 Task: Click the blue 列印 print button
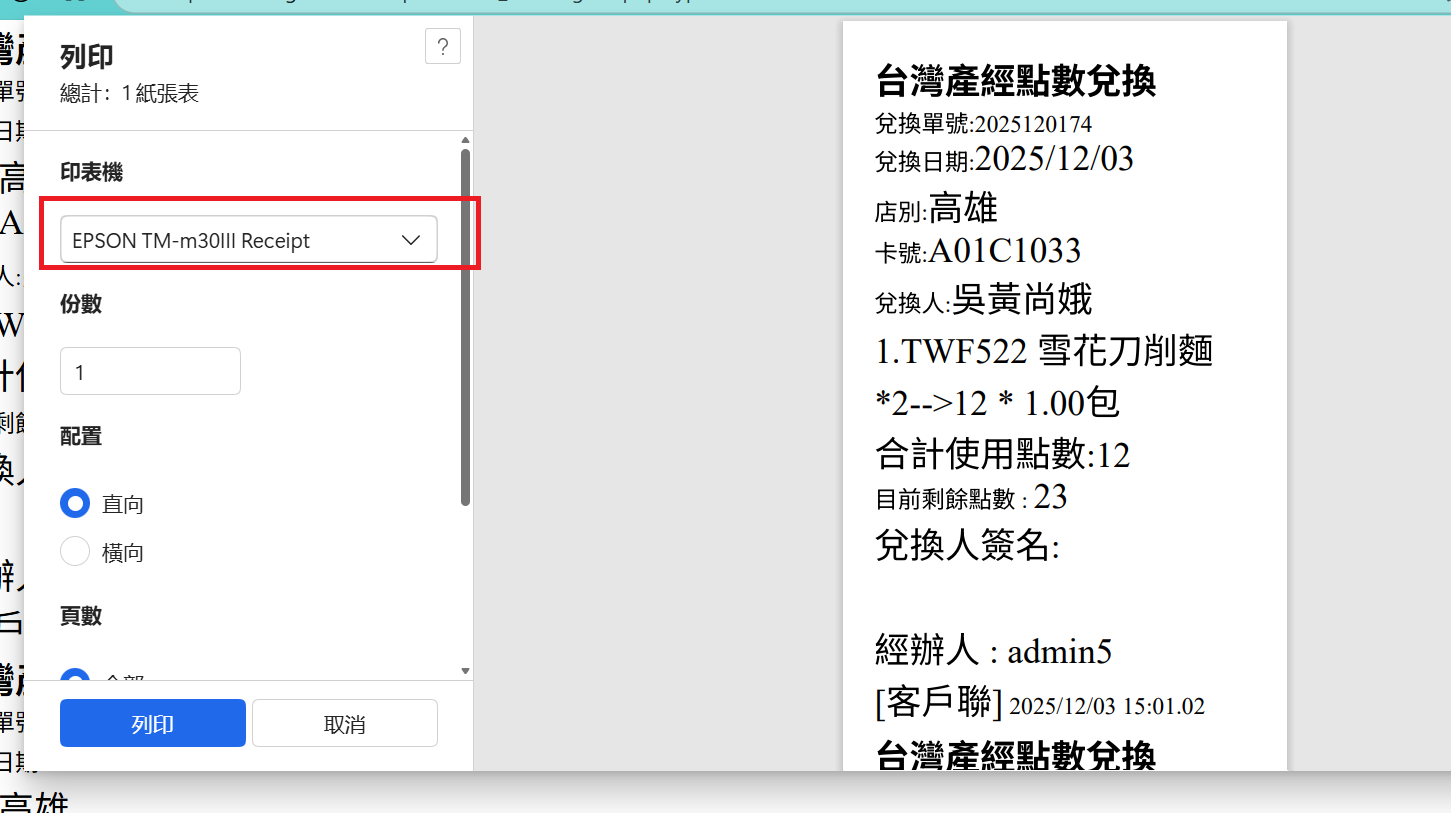(x=153, y=724)
